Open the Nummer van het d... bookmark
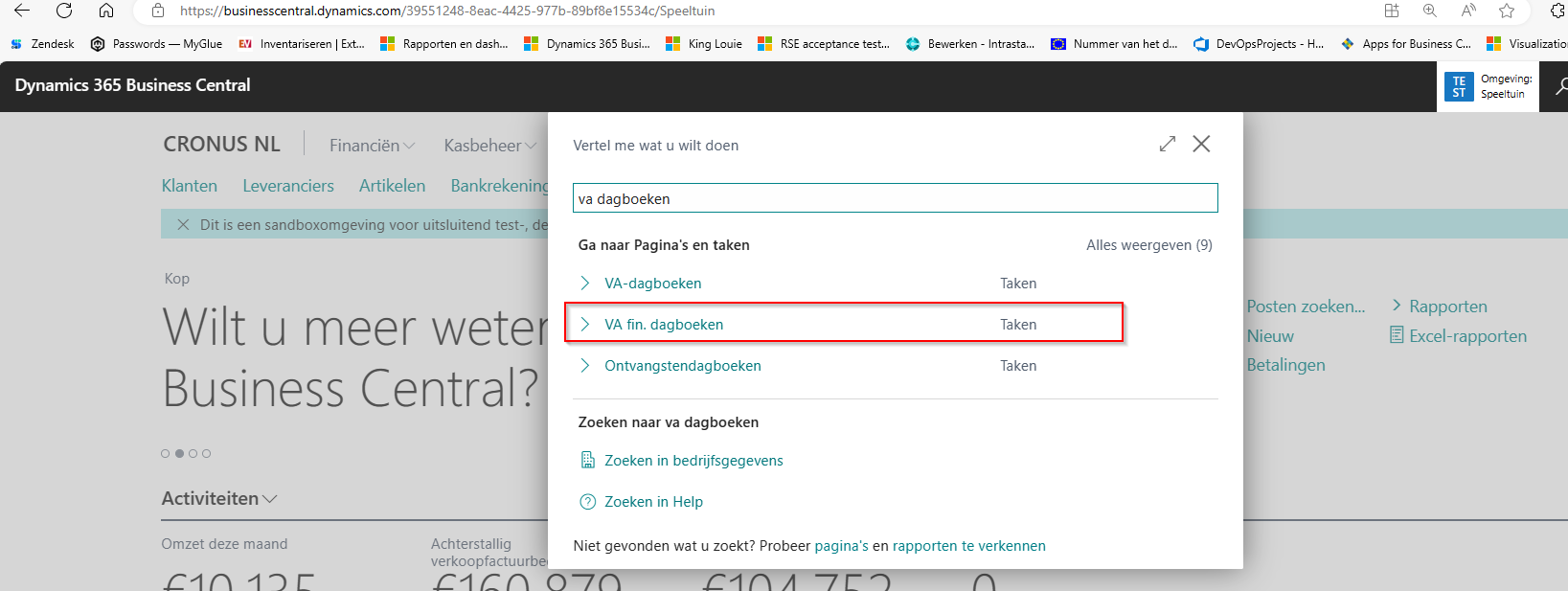The width and height of the screenshot is (1568, 591). click(1115, 44)
